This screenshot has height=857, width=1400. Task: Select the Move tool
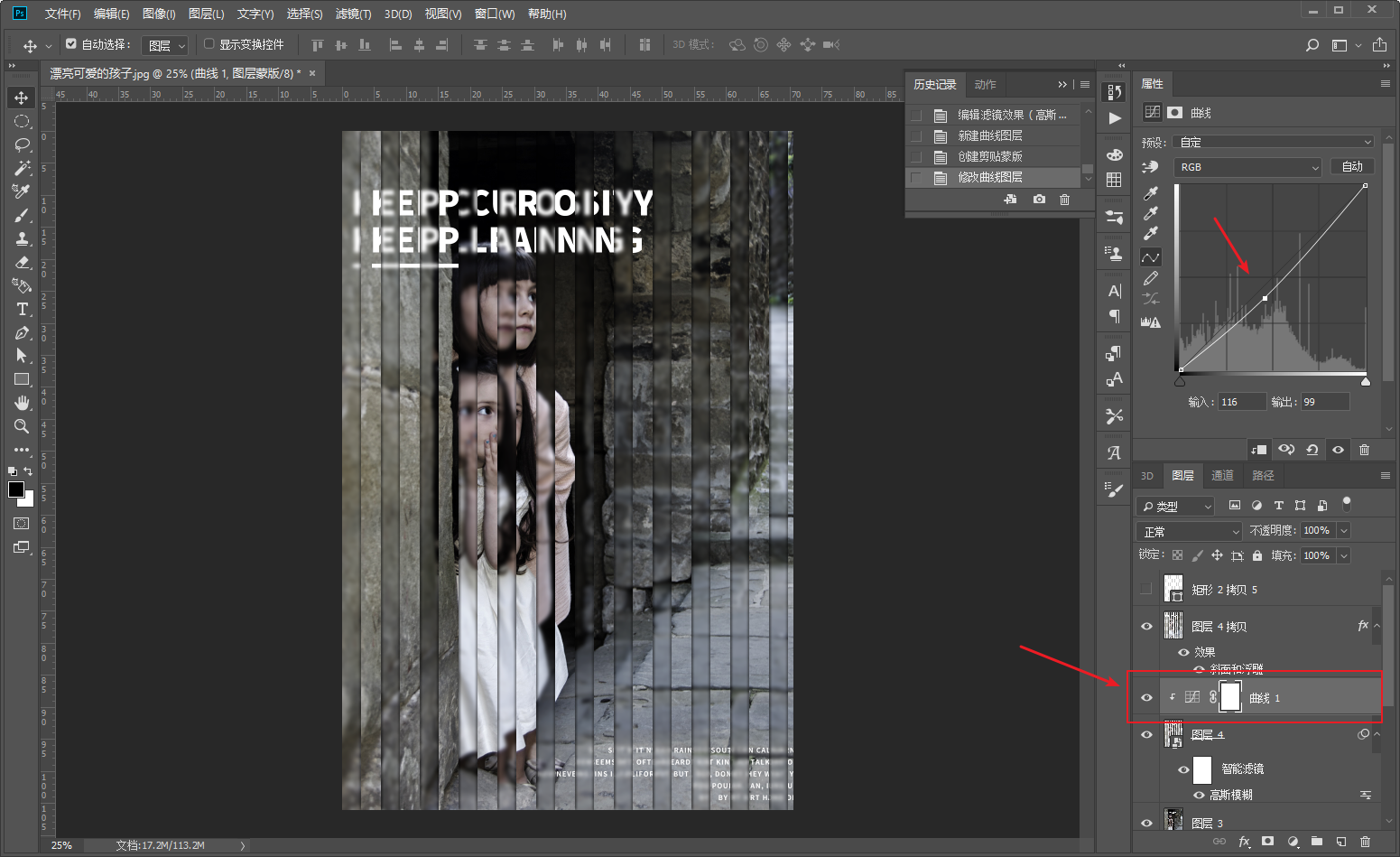pyautogui.click(x=22, y=98)
